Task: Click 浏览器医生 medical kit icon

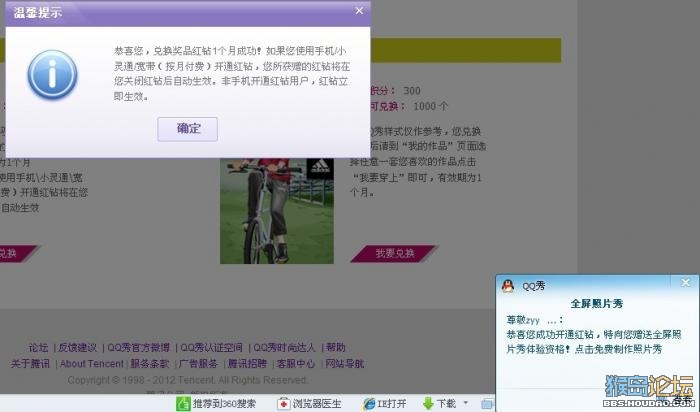Action: (283, 404)
